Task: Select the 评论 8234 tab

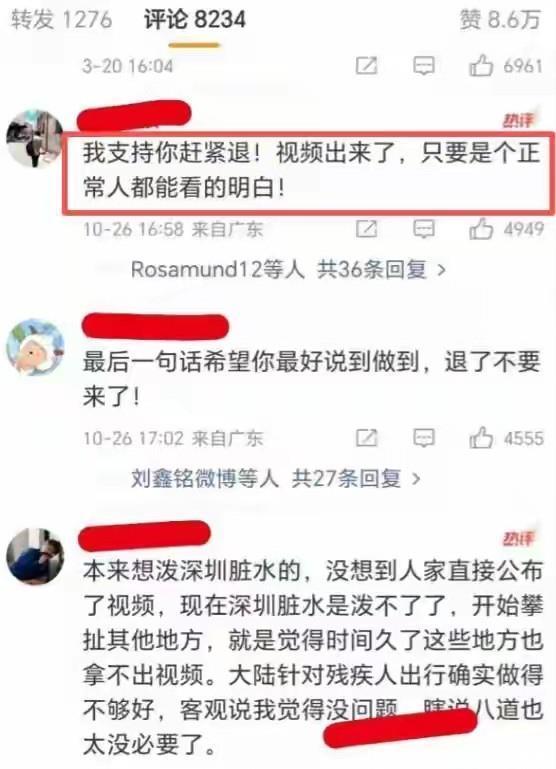Action: [195, 19]
